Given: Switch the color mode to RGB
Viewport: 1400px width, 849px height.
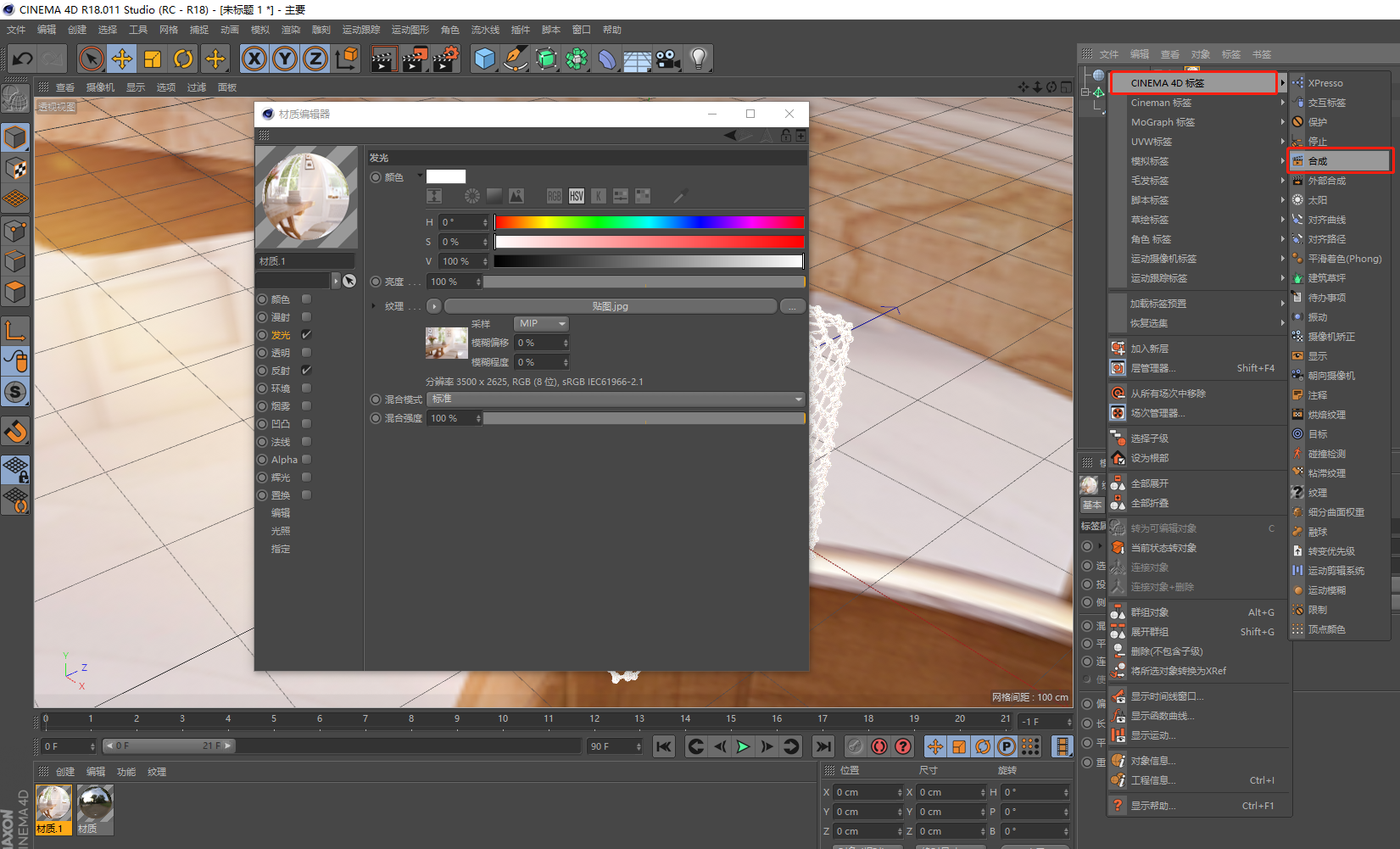Looking at the screenshot, I should pyautogui.click(x=555, y=196).
